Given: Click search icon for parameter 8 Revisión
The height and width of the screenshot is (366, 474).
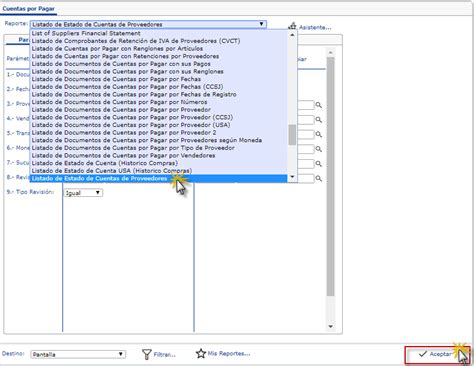Looking at the screenshot, I should point(319,178).
